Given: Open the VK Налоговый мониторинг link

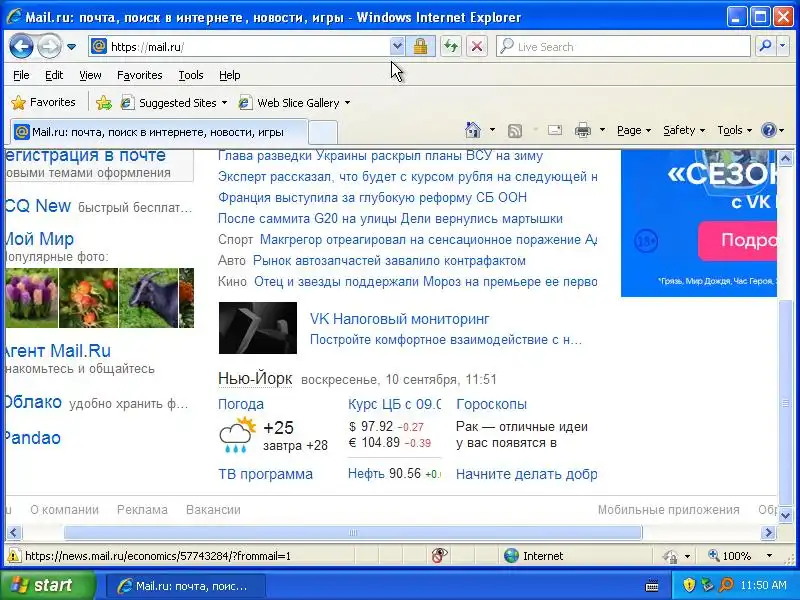Looking at the screenshot, I should point(399,319).
